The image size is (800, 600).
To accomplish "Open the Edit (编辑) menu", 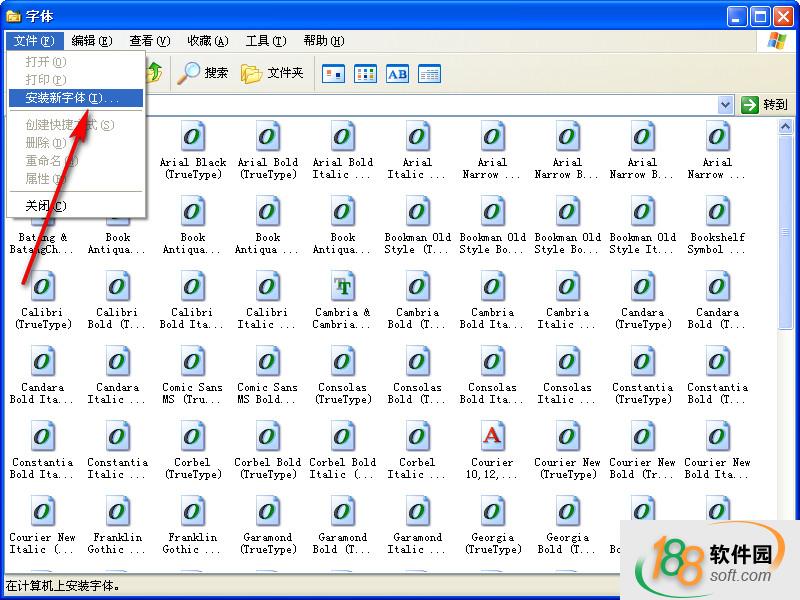I will pos(91,41).
